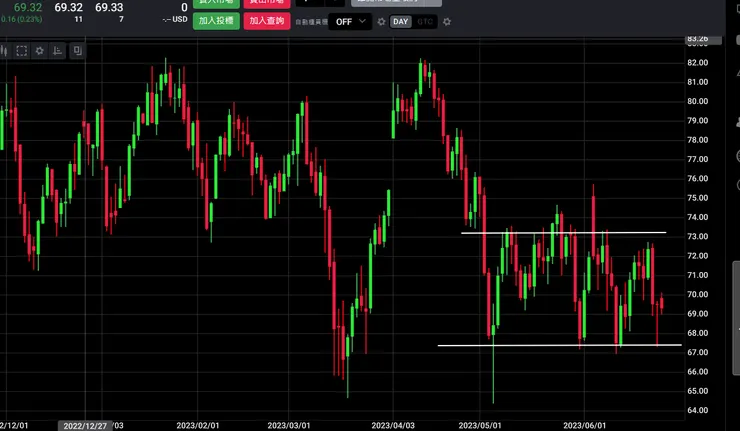Select the DAY order duration
The width and height of the screenshot is (740, 431).
pos(401,22)
